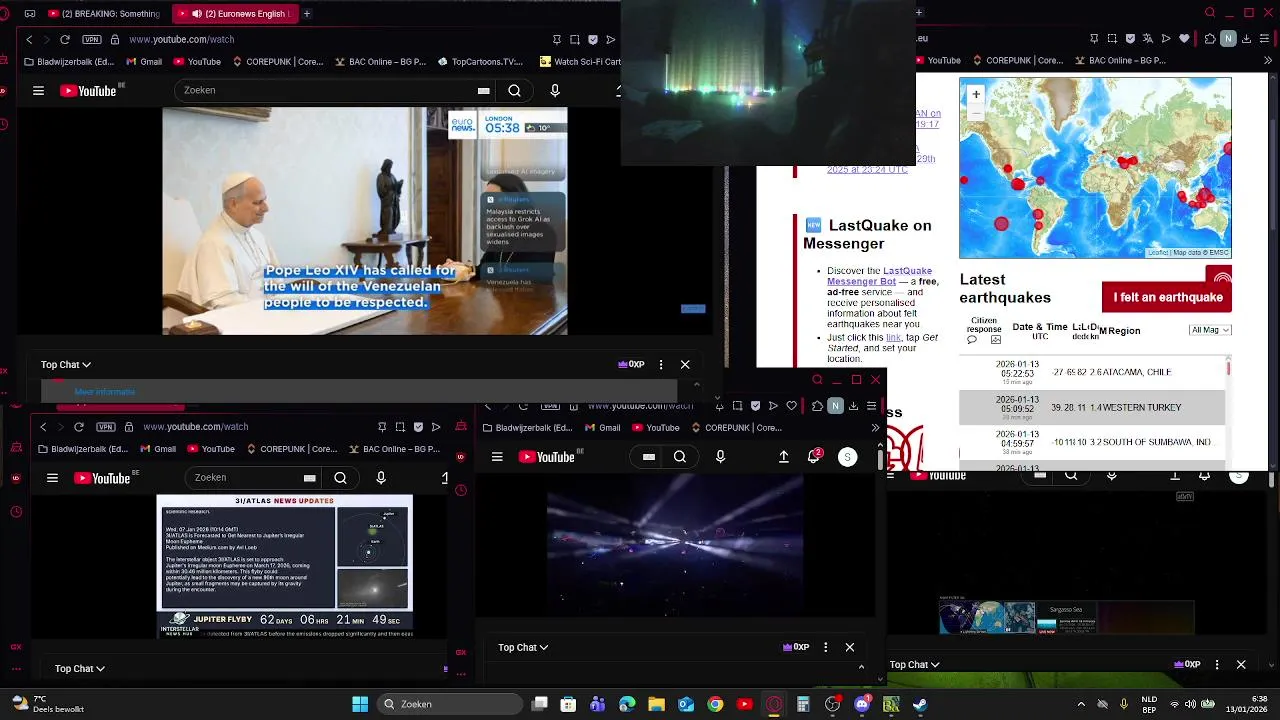This screenshot has height=720, width=1280.
Task: Open YouTube guide menu in light-show window
Action: tap(497, 457)
